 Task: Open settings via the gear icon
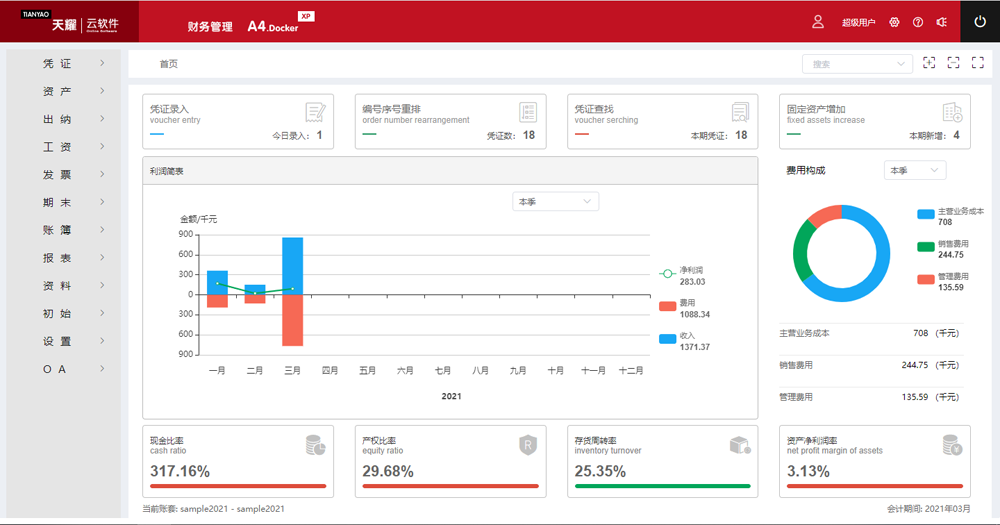coord(894,22)
